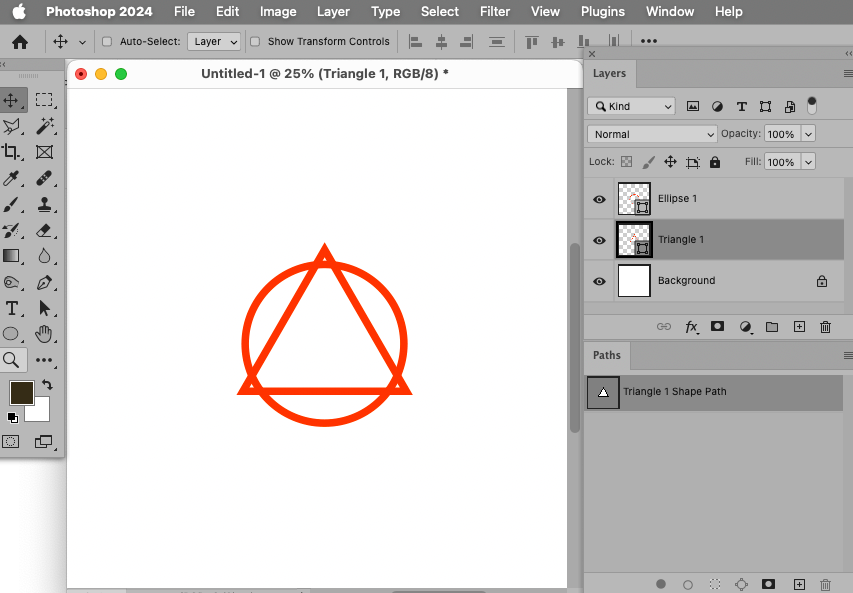The image size is (853, 593).
Task: Select the Move tool
Action: pos(14,99)
